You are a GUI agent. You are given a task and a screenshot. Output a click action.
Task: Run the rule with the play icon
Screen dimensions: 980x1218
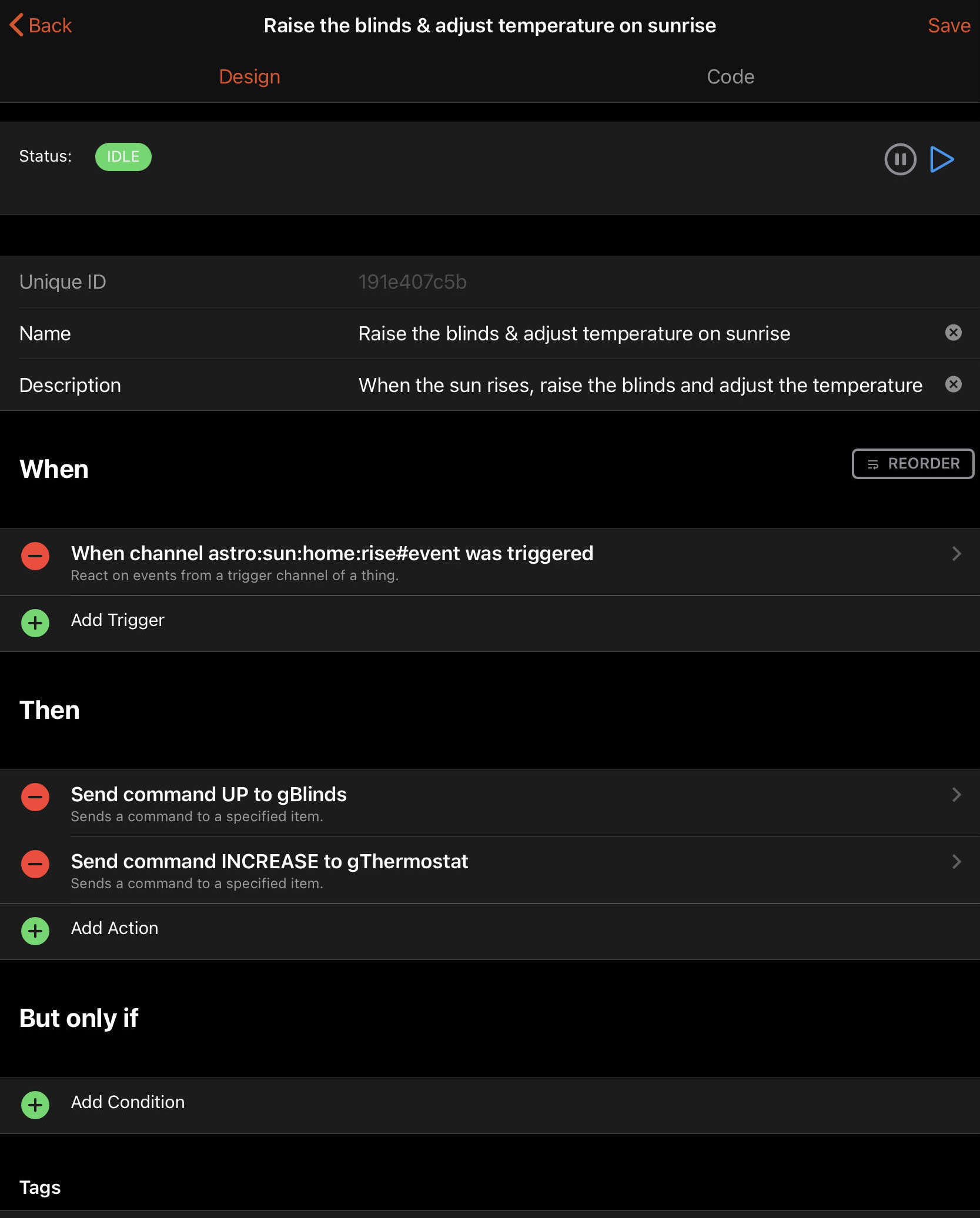click(x=943, y=159)
